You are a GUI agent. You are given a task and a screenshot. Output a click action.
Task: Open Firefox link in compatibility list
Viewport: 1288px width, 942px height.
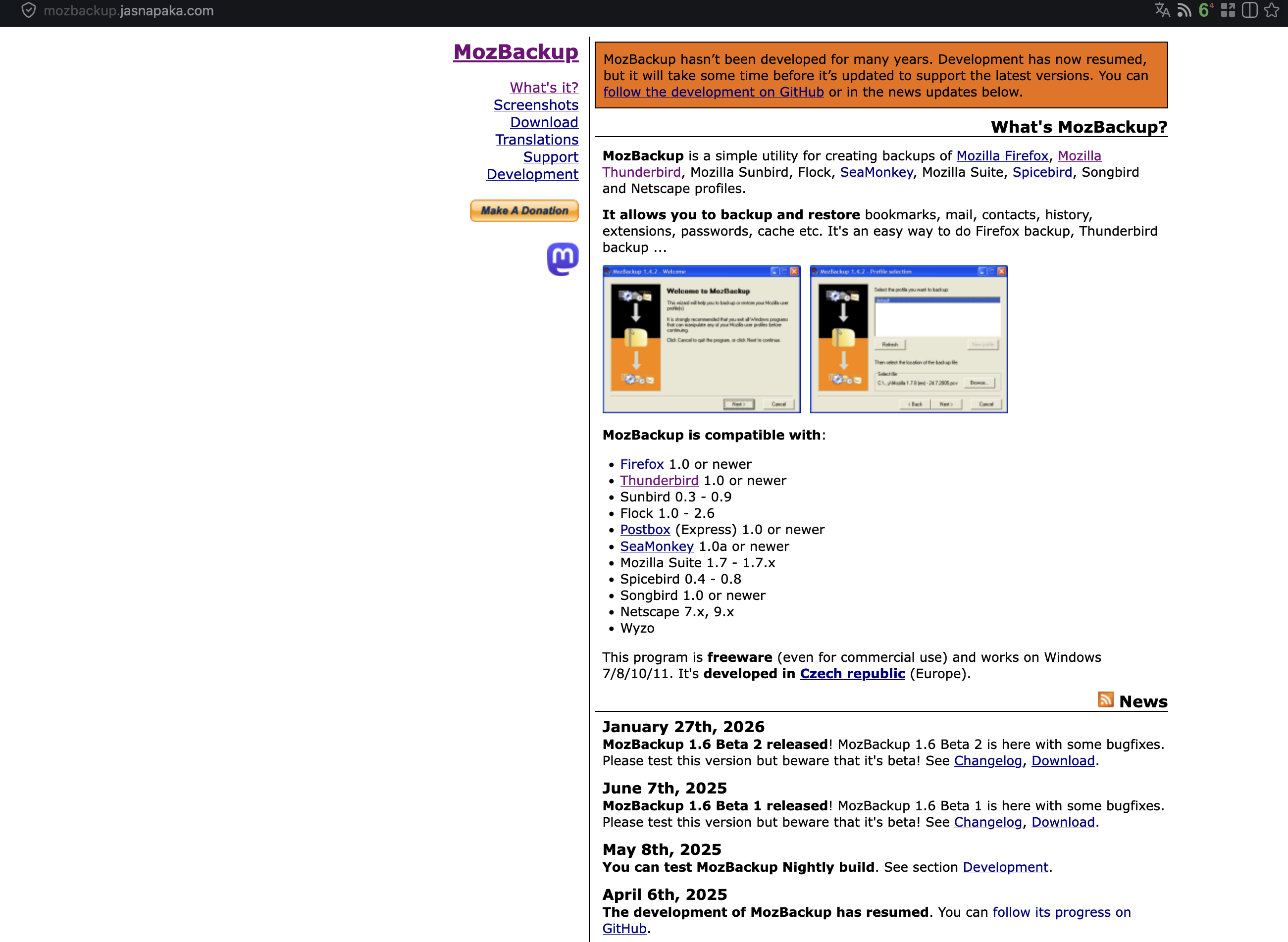tap(642, 464)
